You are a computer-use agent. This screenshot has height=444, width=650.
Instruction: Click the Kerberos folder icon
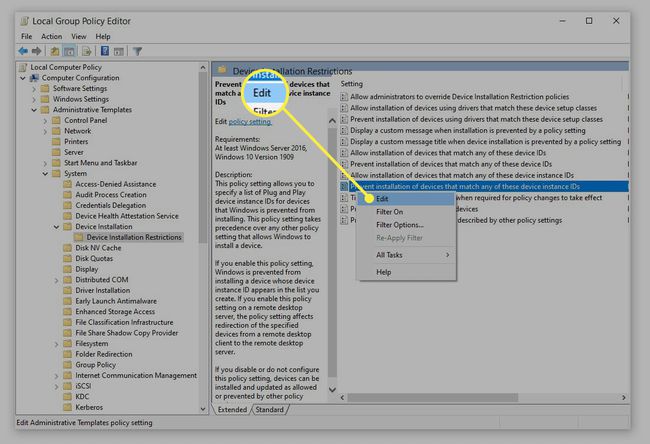68,408
